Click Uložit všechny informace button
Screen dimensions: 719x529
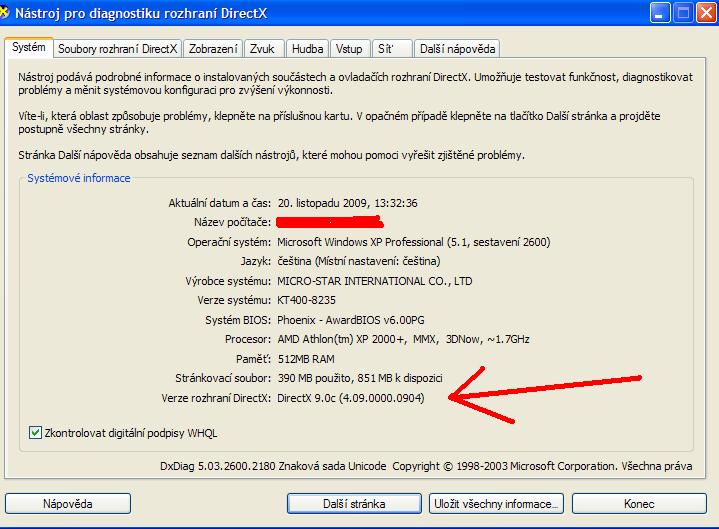(497, 503)
